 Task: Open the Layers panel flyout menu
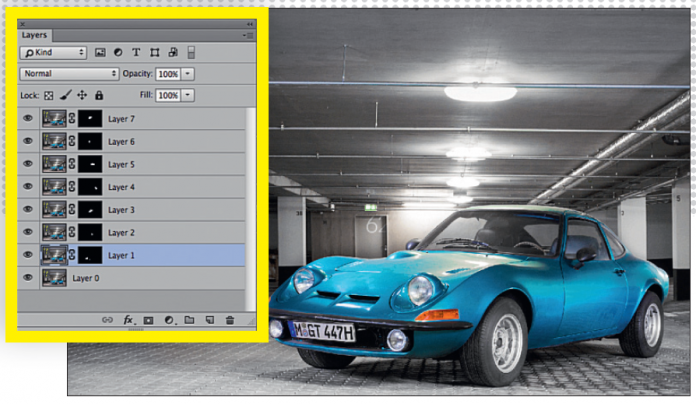click(x=248, y=34)
